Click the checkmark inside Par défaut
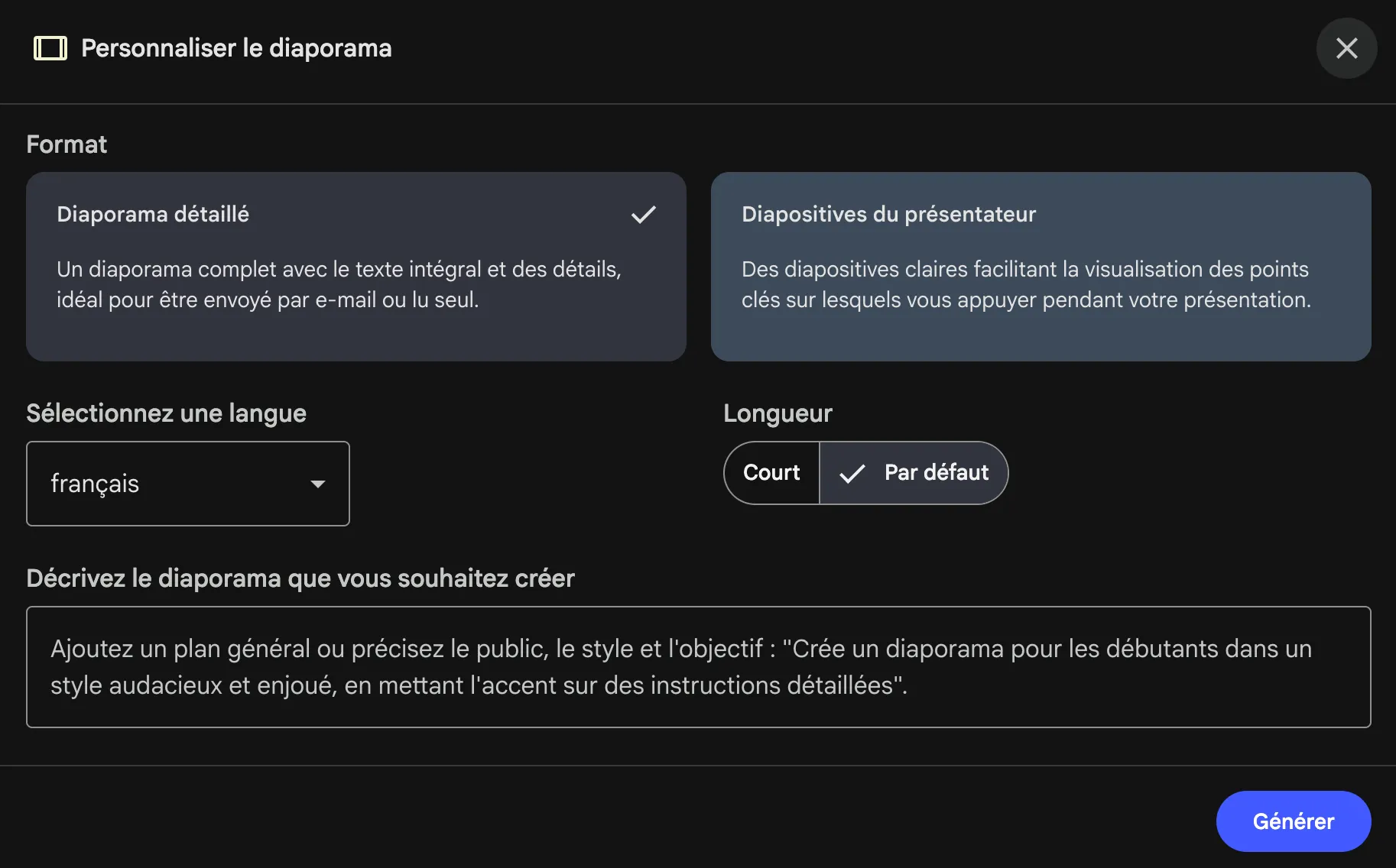Image resolution: width=1396 pixels, height=868 pixels. [x=852, y=473]
